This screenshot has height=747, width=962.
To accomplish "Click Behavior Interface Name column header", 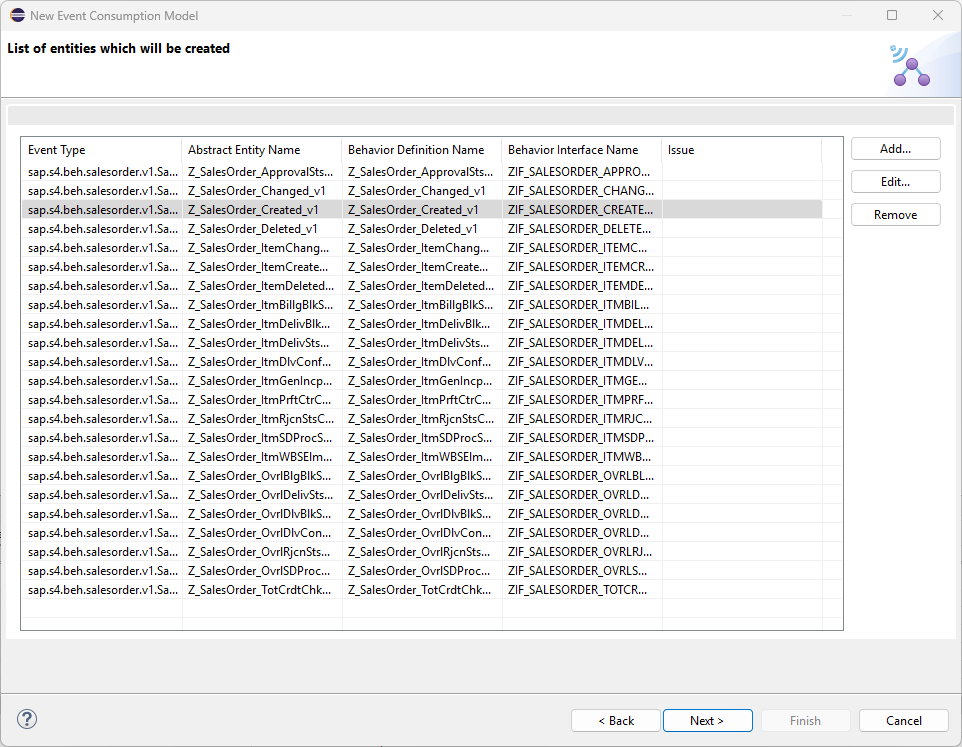I will [581, 150].
